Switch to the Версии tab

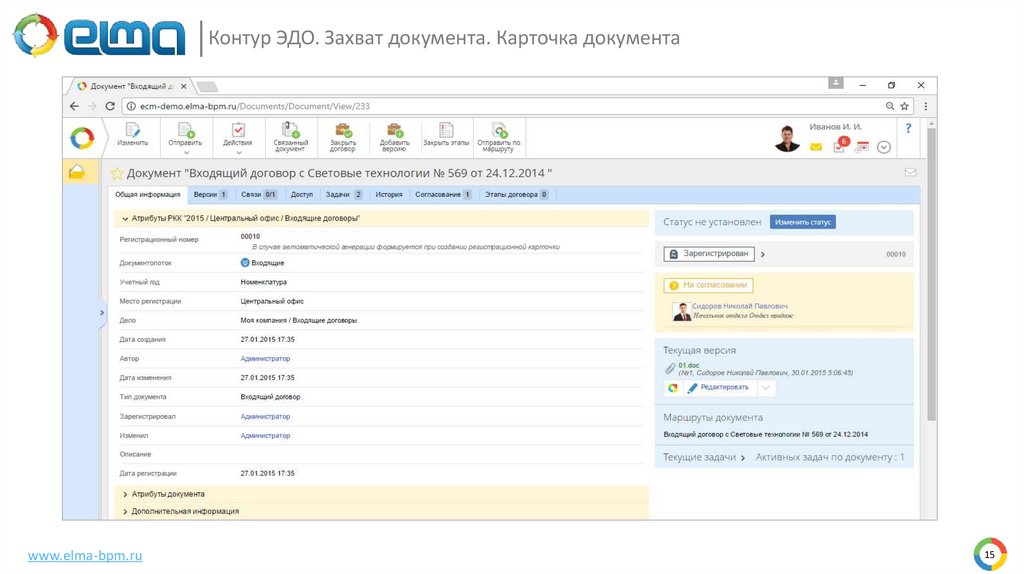pyautogui.click(x=210, y=194)
